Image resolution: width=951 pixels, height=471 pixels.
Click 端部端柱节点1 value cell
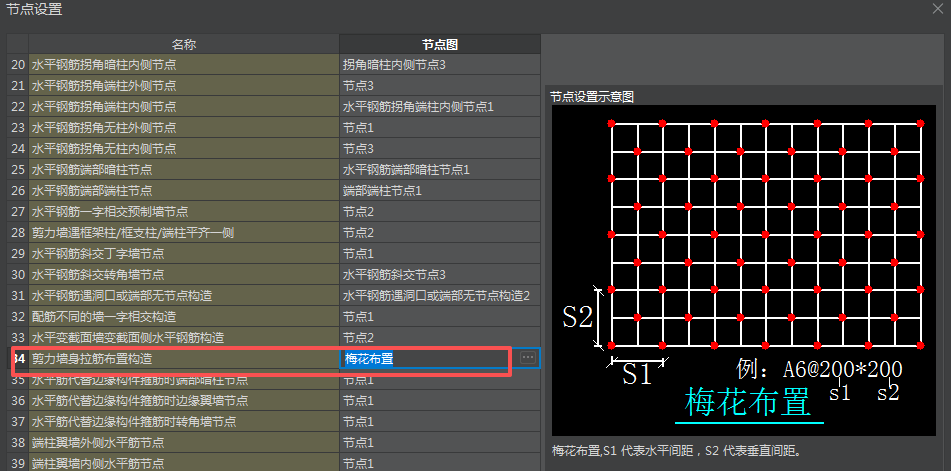click(440, 190)
